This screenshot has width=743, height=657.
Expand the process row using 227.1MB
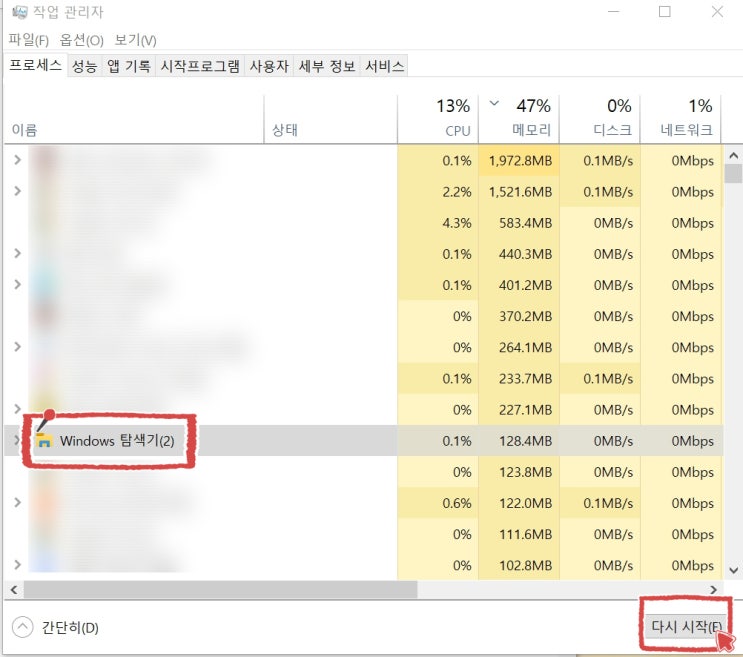pos(18,409)
